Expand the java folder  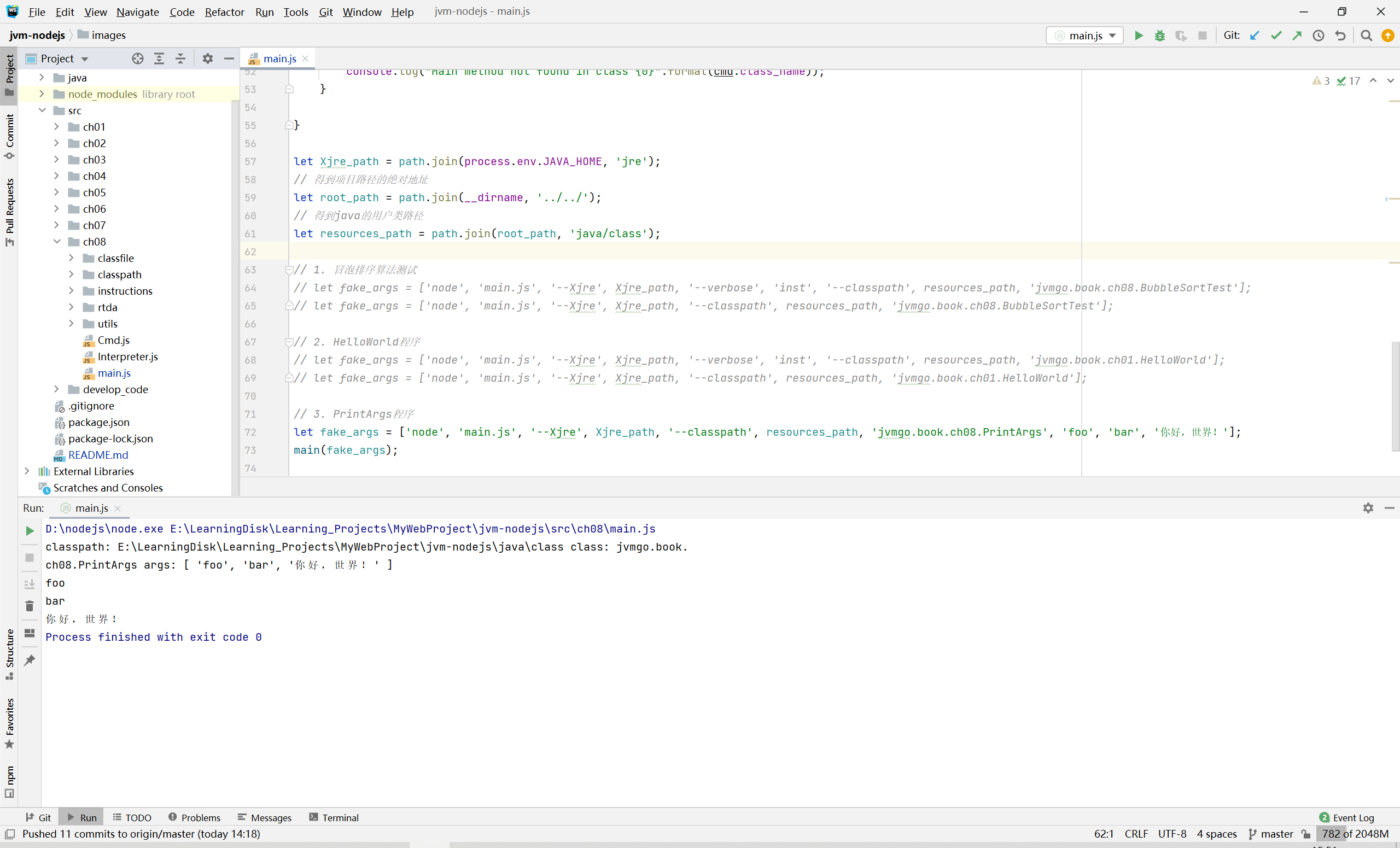[x=42, y=77]
